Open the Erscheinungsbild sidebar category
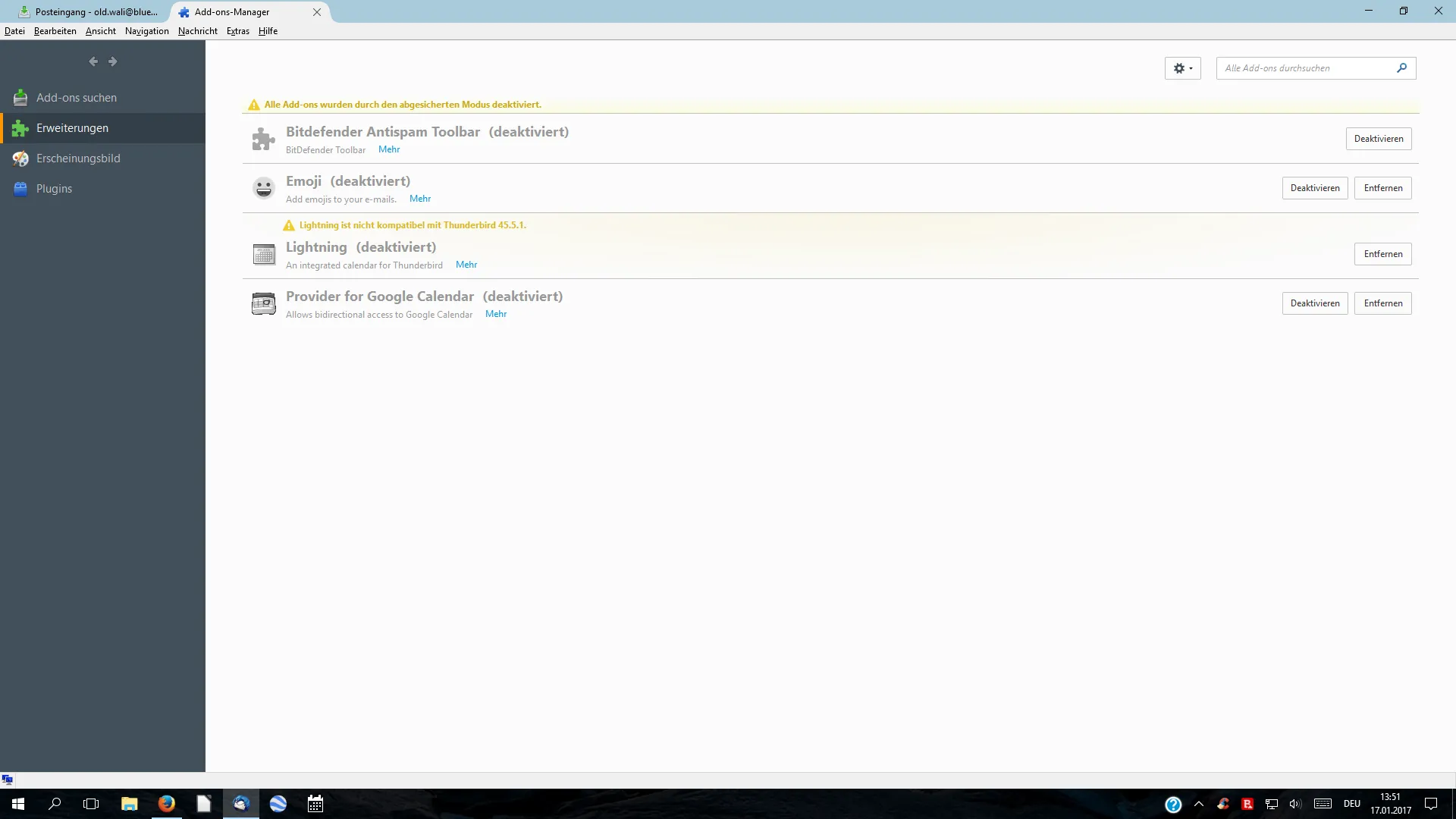 (102, 158)
